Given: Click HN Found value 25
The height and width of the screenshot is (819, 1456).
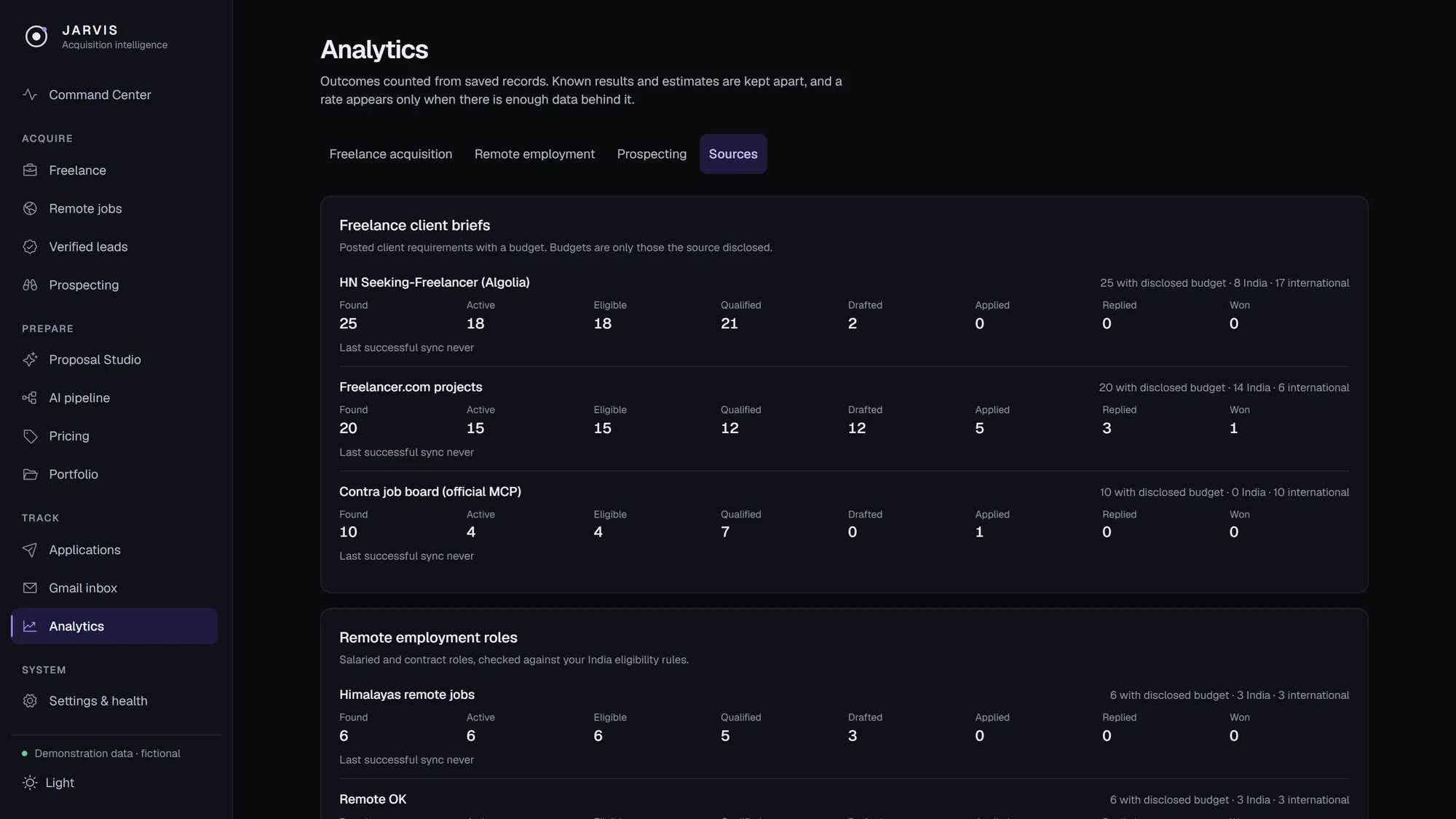Looking at the screenshot, I should point(348,323).
